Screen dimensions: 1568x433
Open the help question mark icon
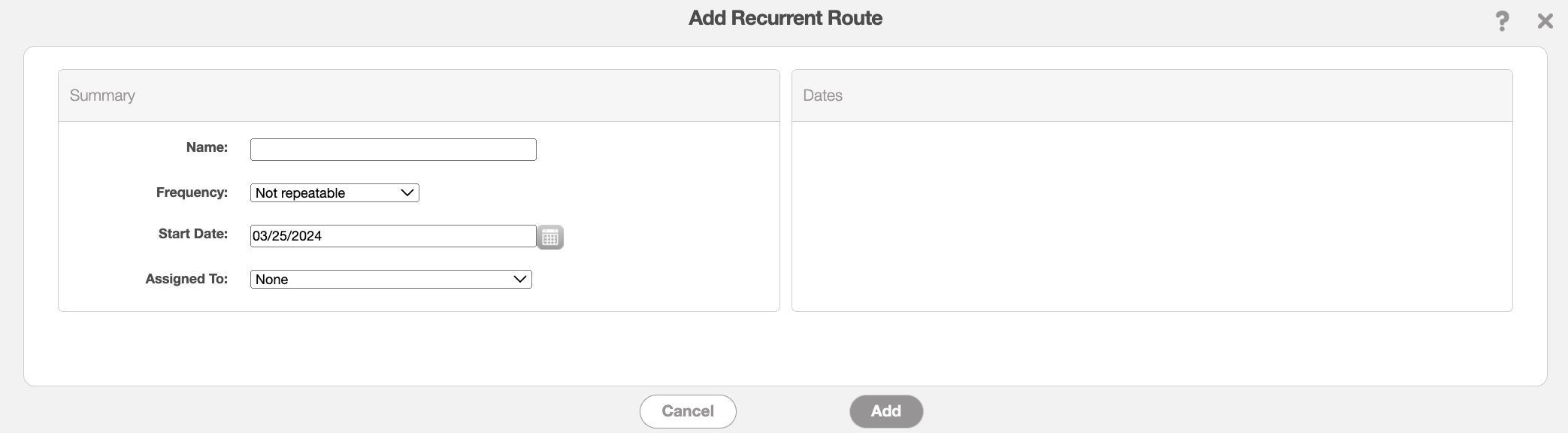(1502, 21)
